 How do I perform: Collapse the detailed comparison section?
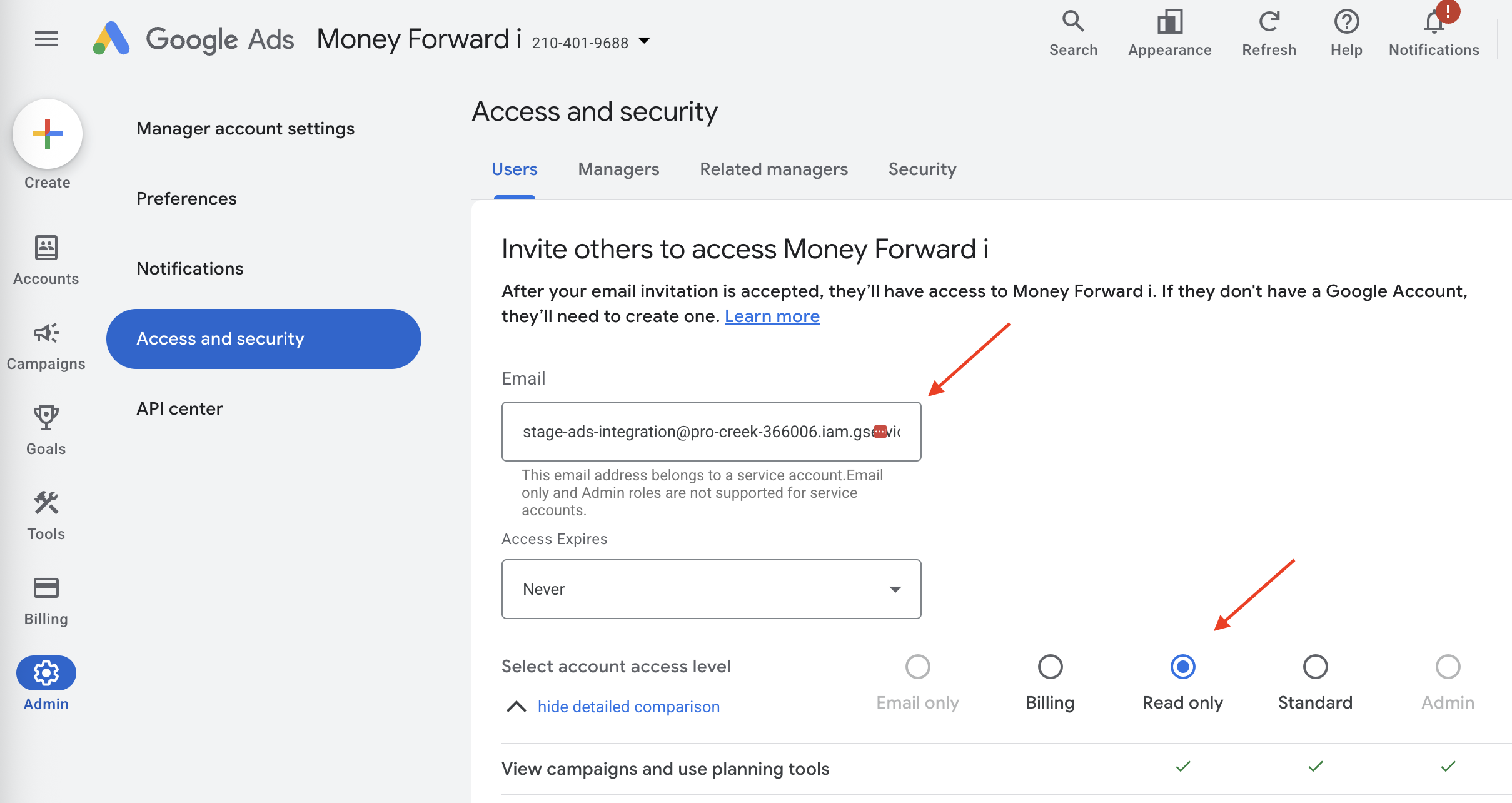click(628, 707)
